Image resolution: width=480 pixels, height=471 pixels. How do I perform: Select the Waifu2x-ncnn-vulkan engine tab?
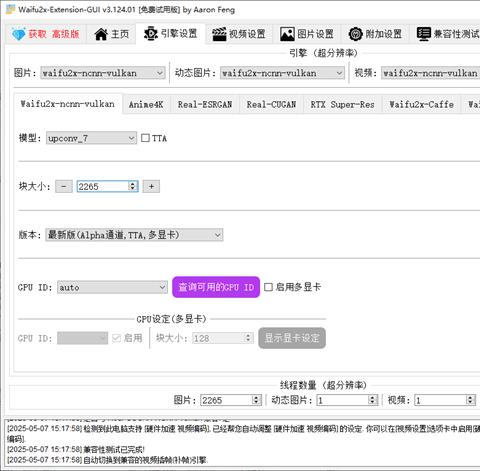pyautogui.click(x=68, y=104)
